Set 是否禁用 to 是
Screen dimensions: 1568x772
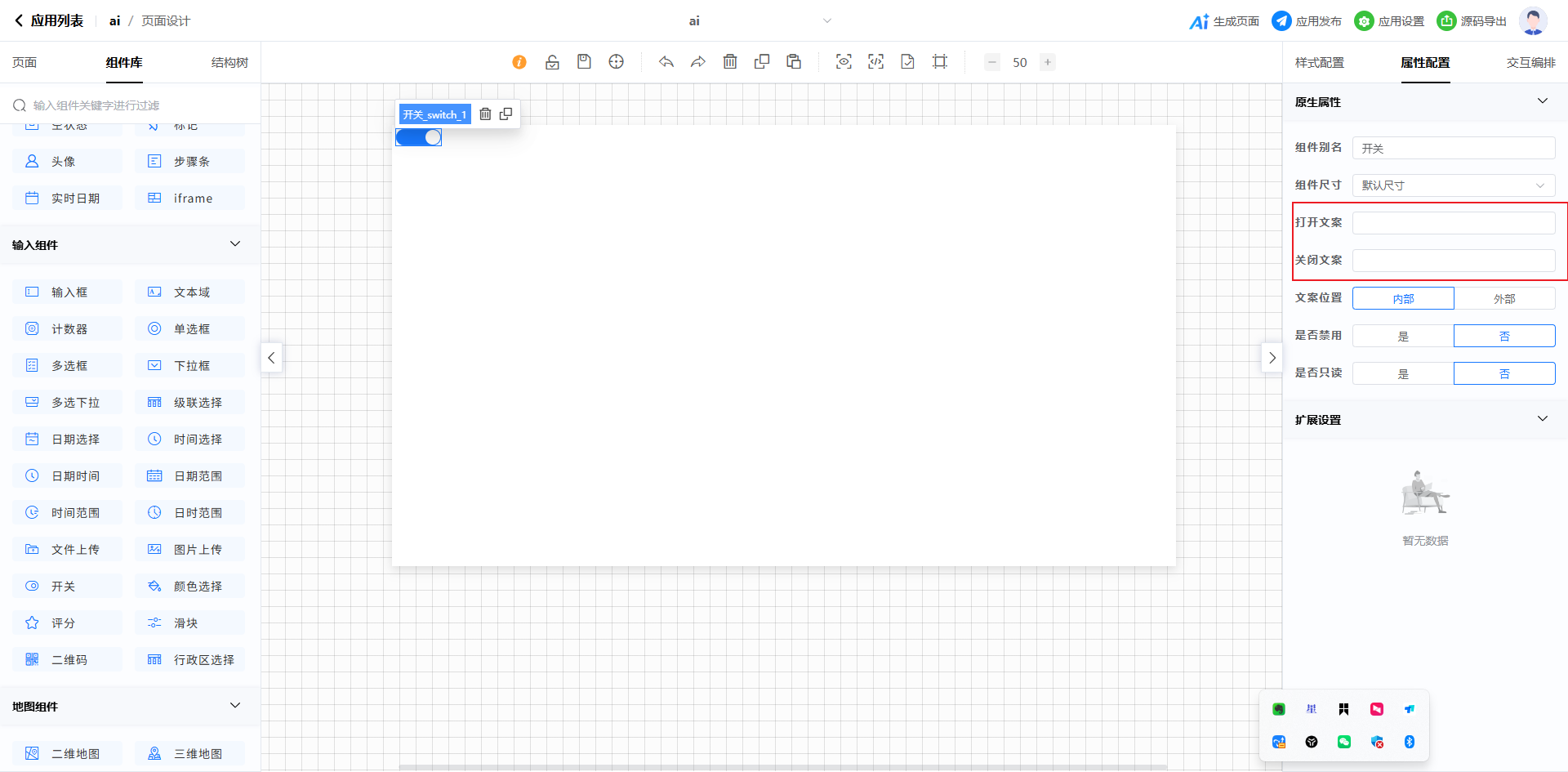[x=1403, y=337]
